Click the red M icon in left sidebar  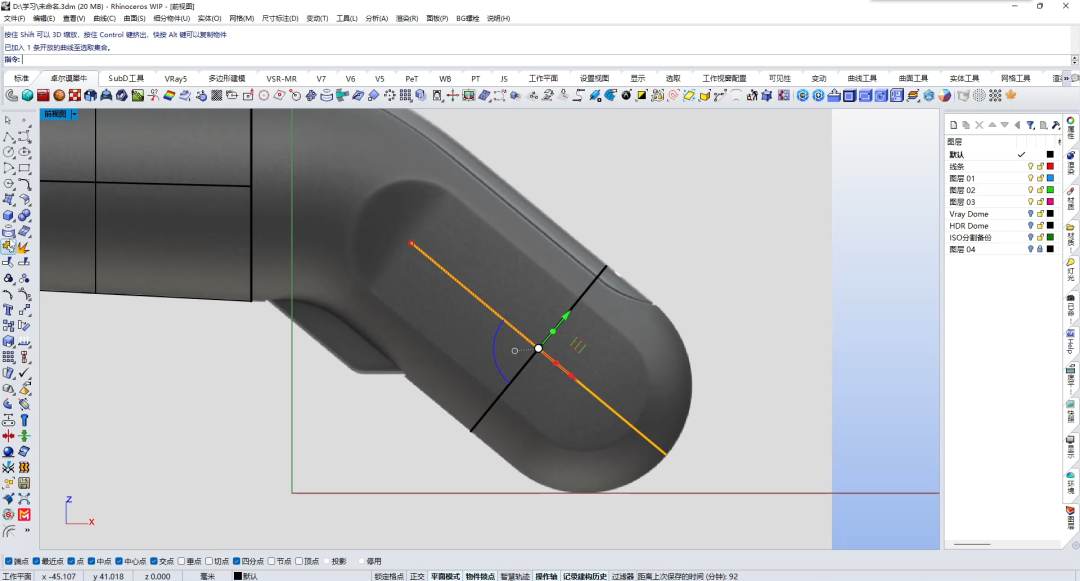pyautogui.click(x=24, y=515)
